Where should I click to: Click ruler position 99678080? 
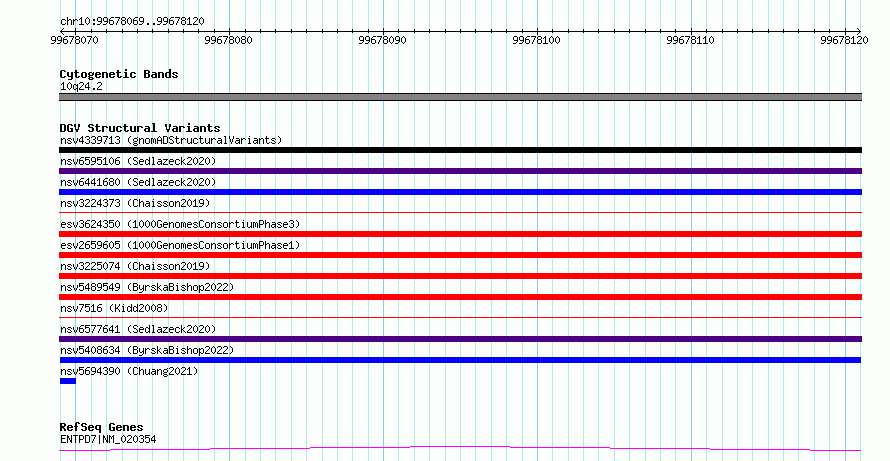tap(228, 40)
